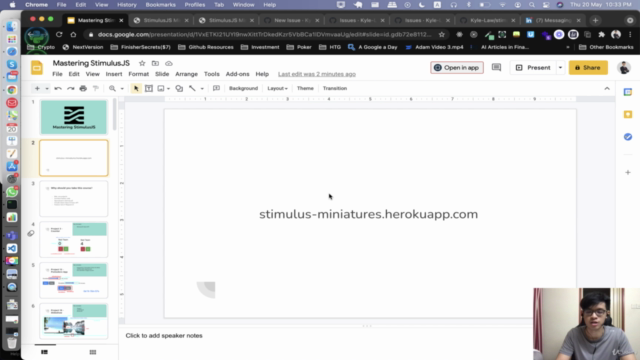Undo the last action
The height and width of the screenshot is (360, 640).
pyautogui.click(x=58, y=88)
